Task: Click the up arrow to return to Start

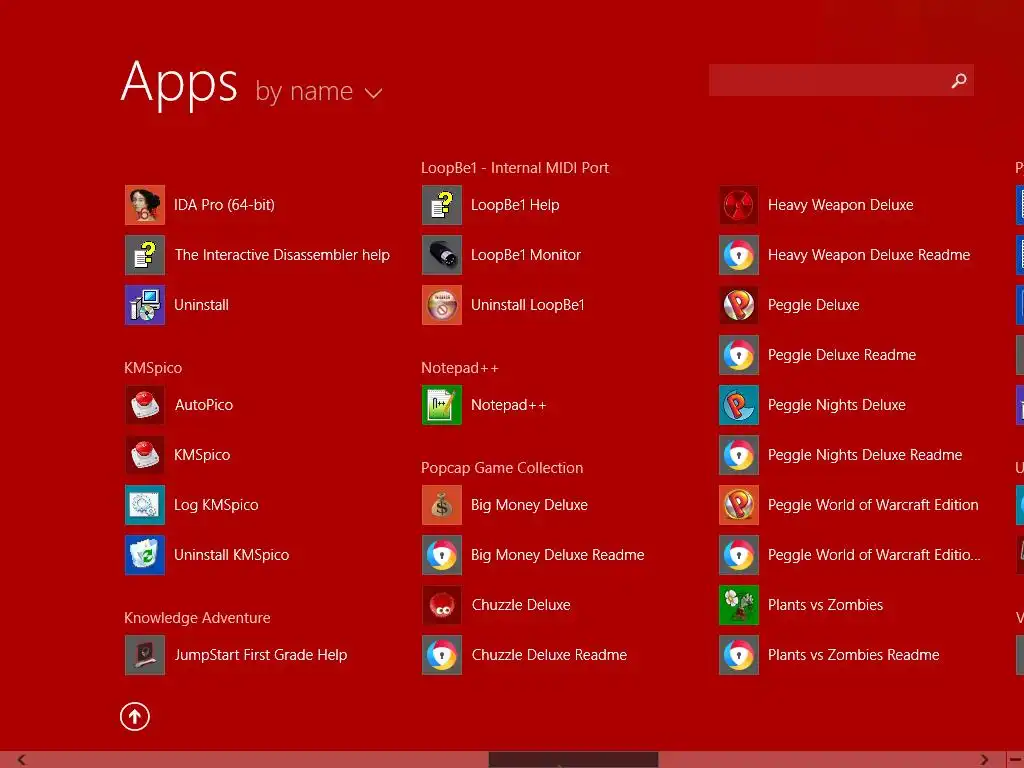Action: (x=135, y=716)
